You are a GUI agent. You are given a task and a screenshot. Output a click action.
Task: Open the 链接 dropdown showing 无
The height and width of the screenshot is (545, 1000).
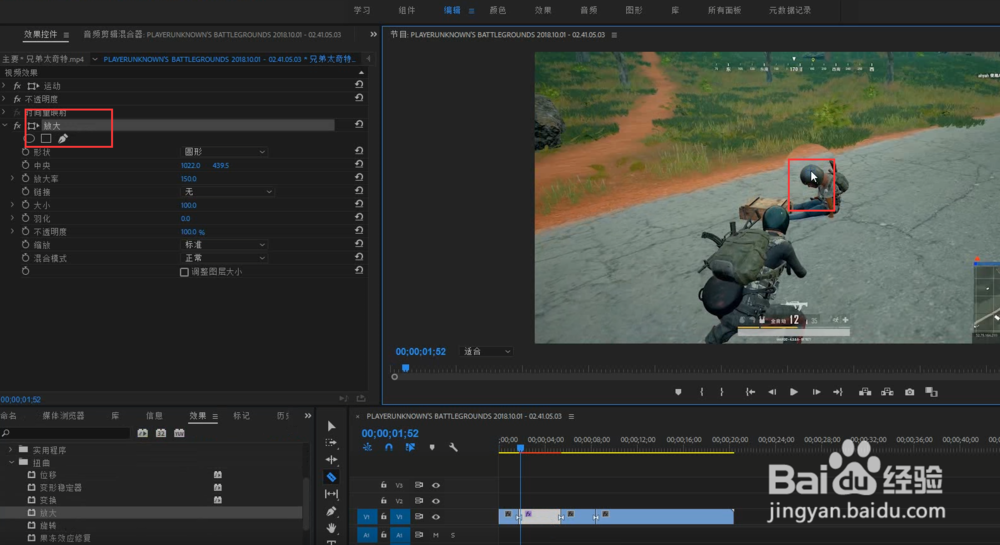click(x=227, y=191)
